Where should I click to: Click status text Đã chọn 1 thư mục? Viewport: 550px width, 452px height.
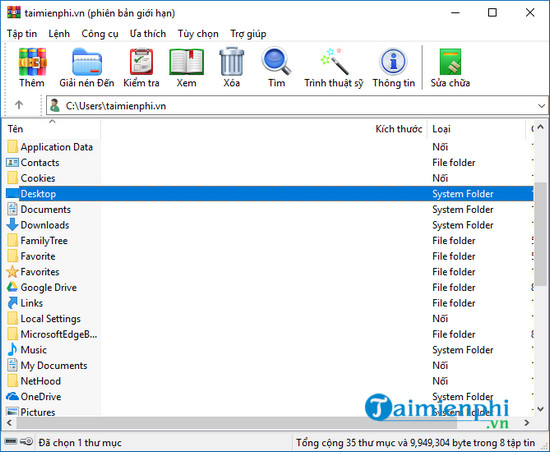(80, 443)
